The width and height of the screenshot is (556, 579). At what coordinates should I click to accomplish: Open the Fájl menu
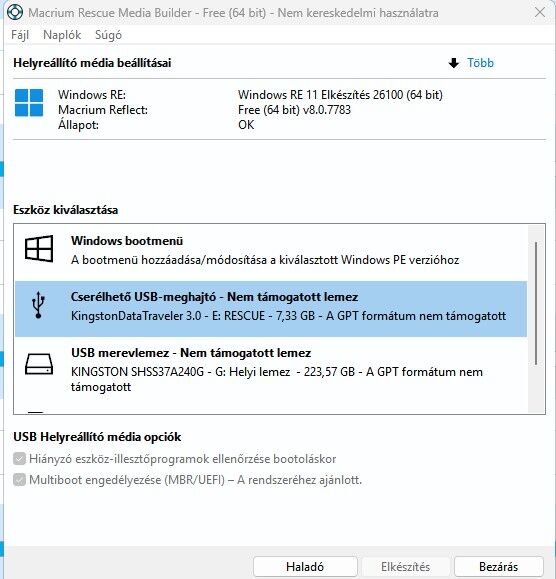pyautogui.click(x=20, y=35)
